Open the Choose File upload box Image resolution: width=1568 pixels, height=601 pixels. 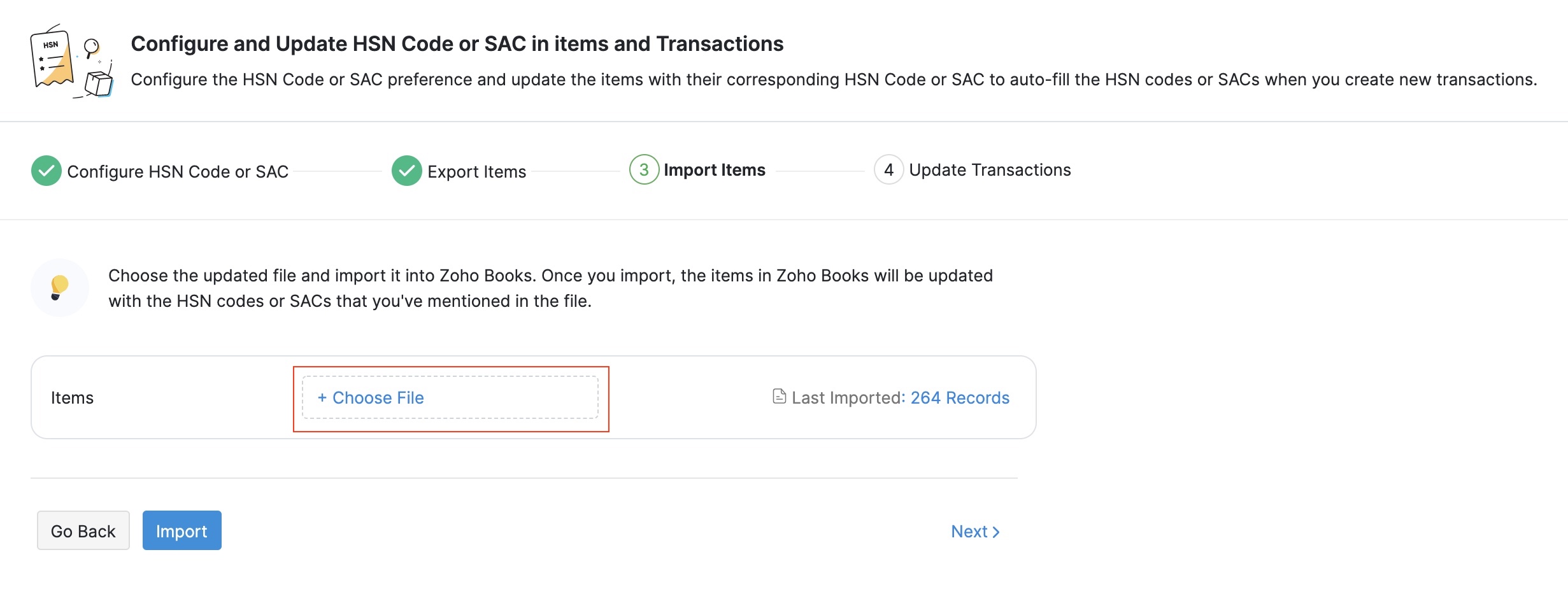pyautogui.click(x=450, y=398)
